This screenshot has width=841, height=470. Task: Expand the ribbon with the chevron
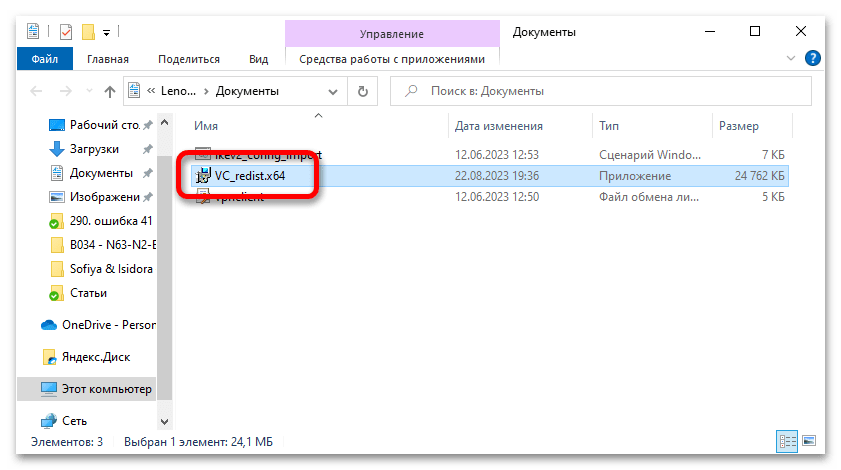pyautogui.click(x=791, y=58)
